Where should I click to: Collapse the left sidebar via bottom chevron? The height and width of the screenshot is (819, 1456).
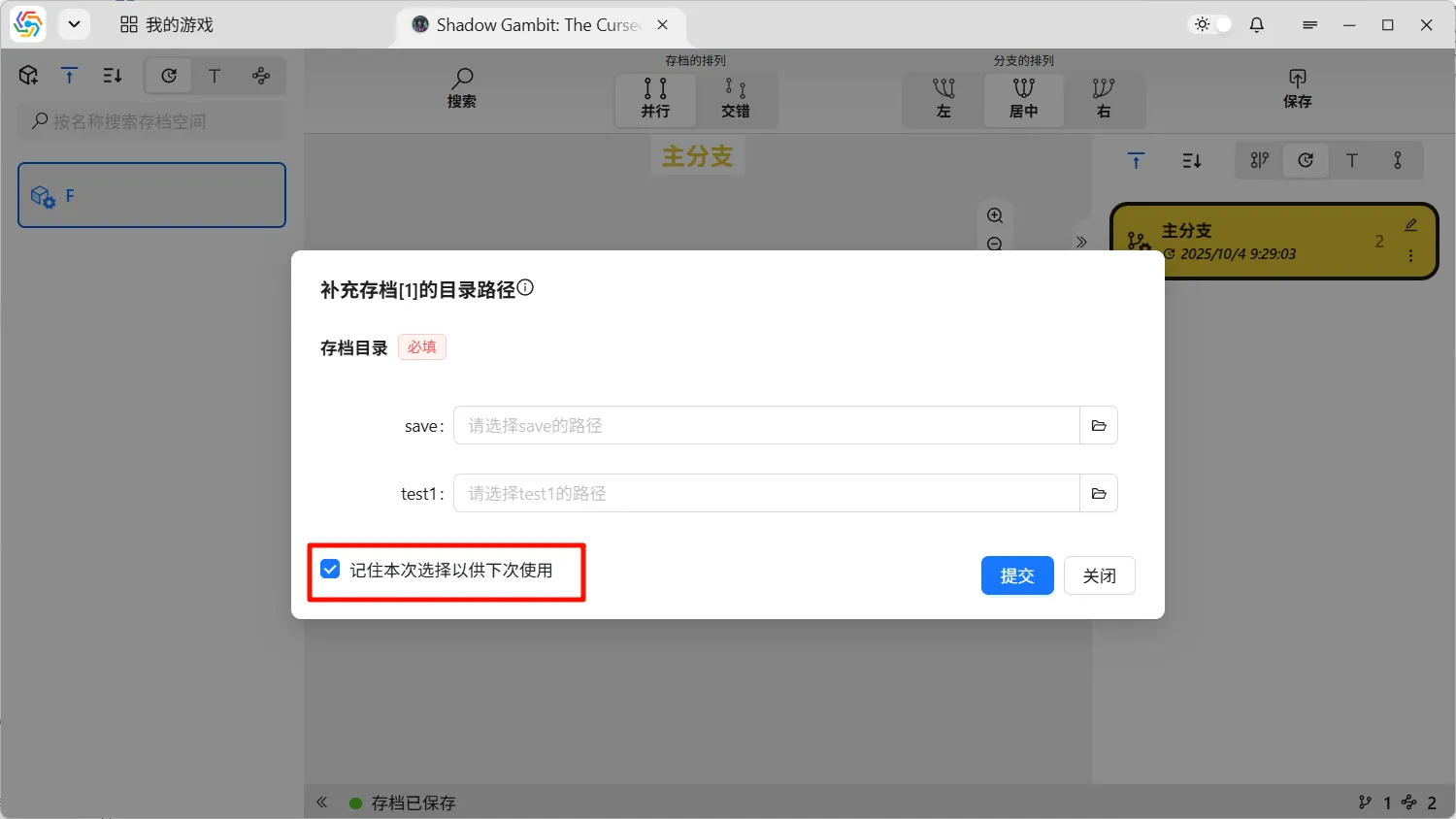[322, 803]
